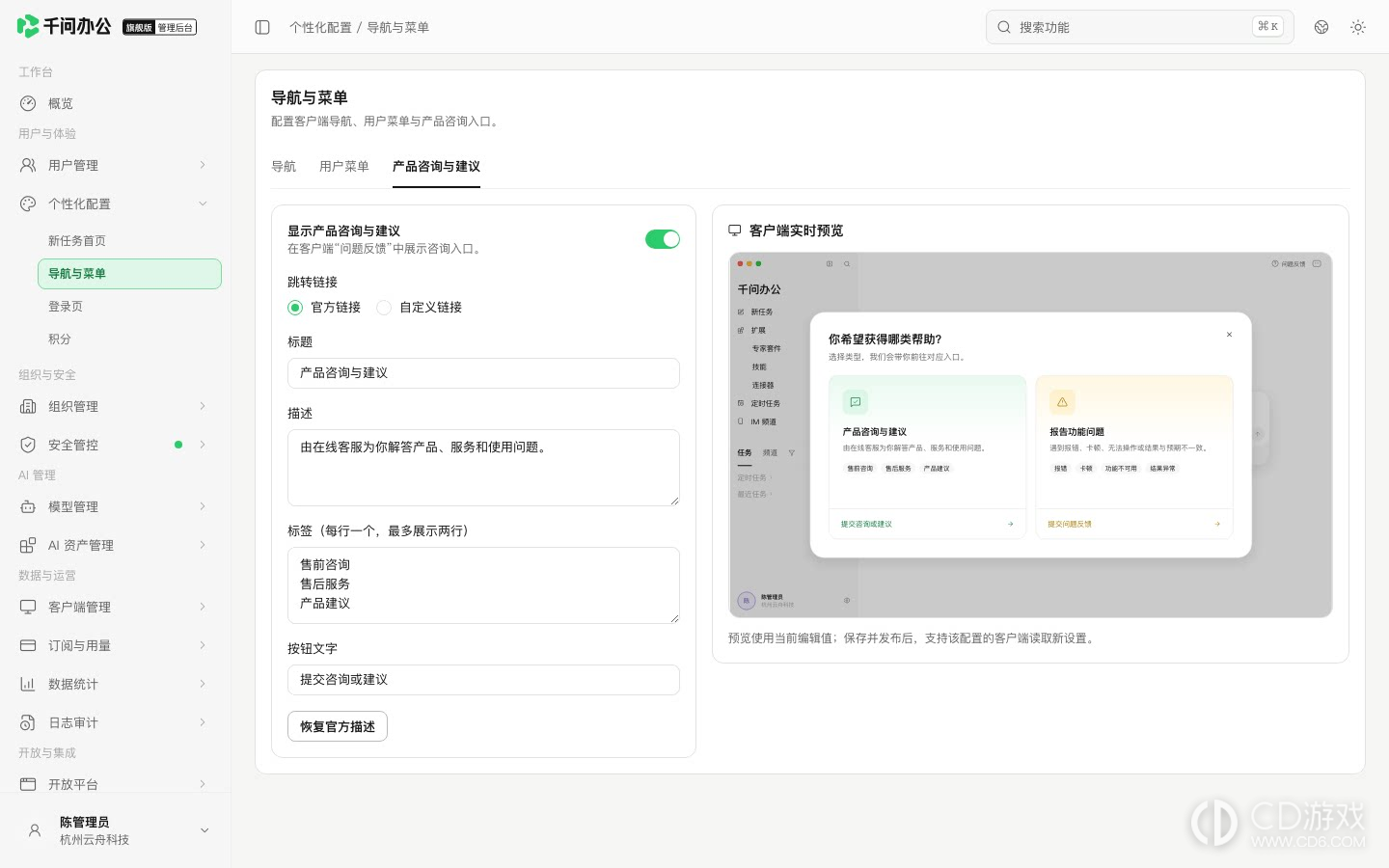
Task: Toggle the sidebar collapse icon
Action: (262, 27)
